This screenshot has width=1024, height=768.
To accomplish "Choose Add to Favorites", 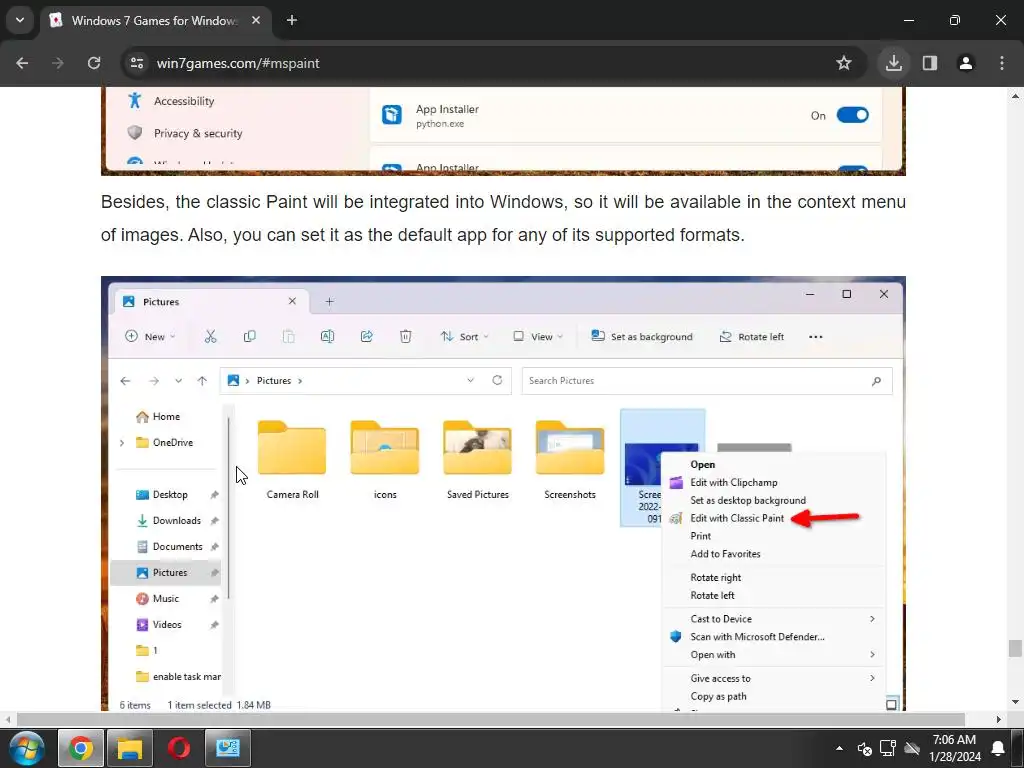I will [774, 554].
